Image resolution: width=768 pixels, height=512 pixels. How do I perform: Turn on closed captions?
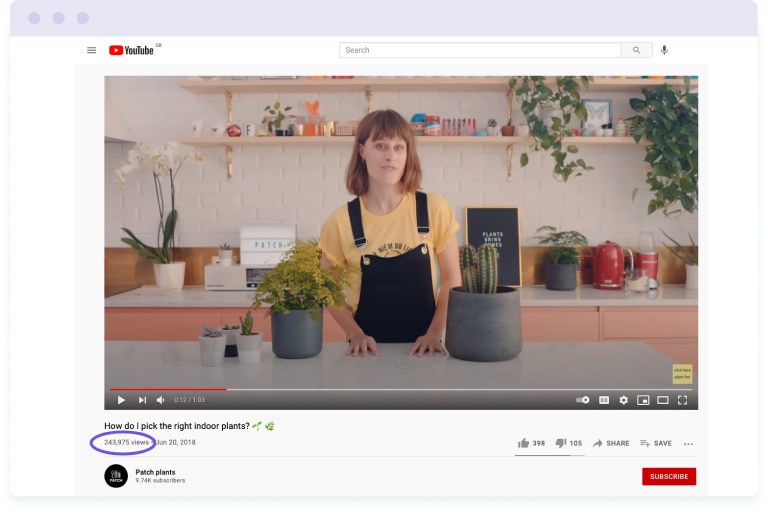click(x=604, y=400)
